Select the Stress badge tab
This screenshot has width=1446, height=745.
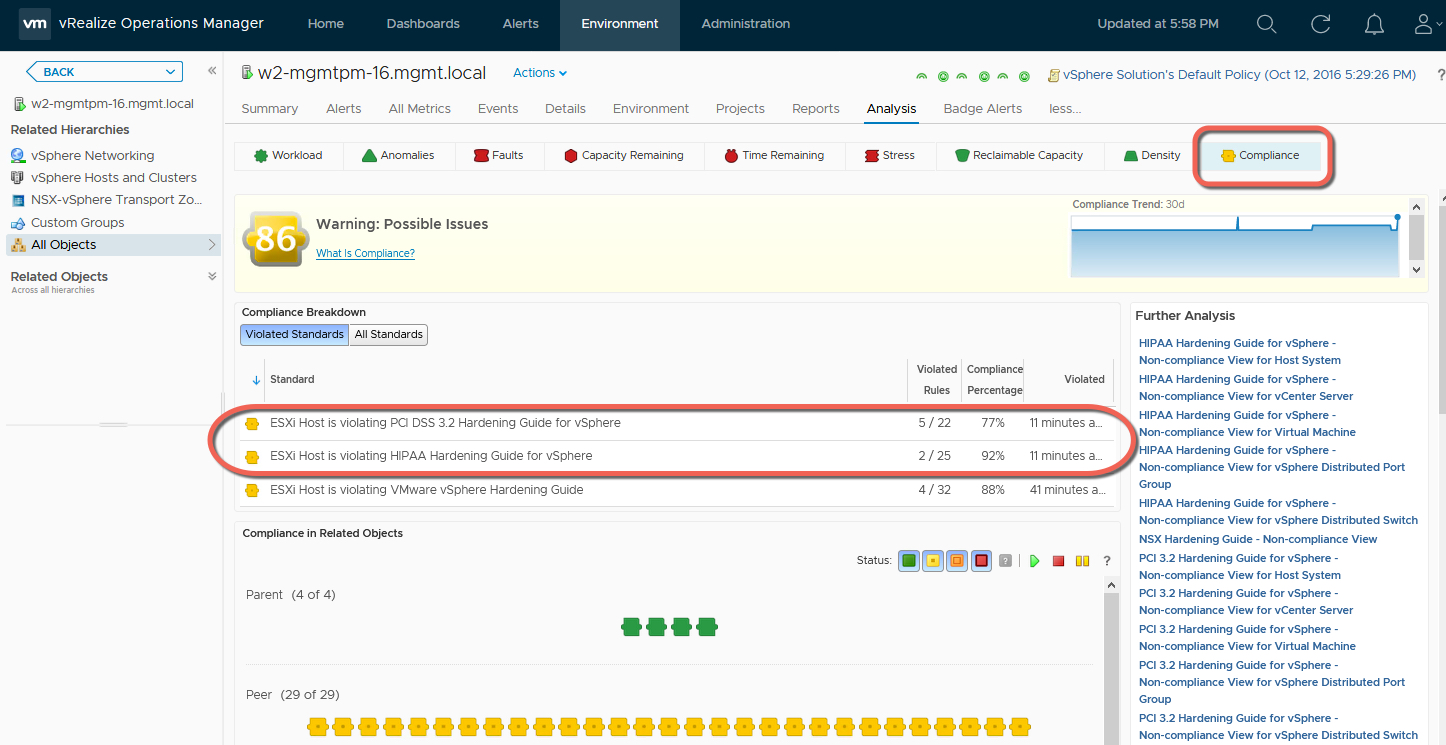(891, 155)
